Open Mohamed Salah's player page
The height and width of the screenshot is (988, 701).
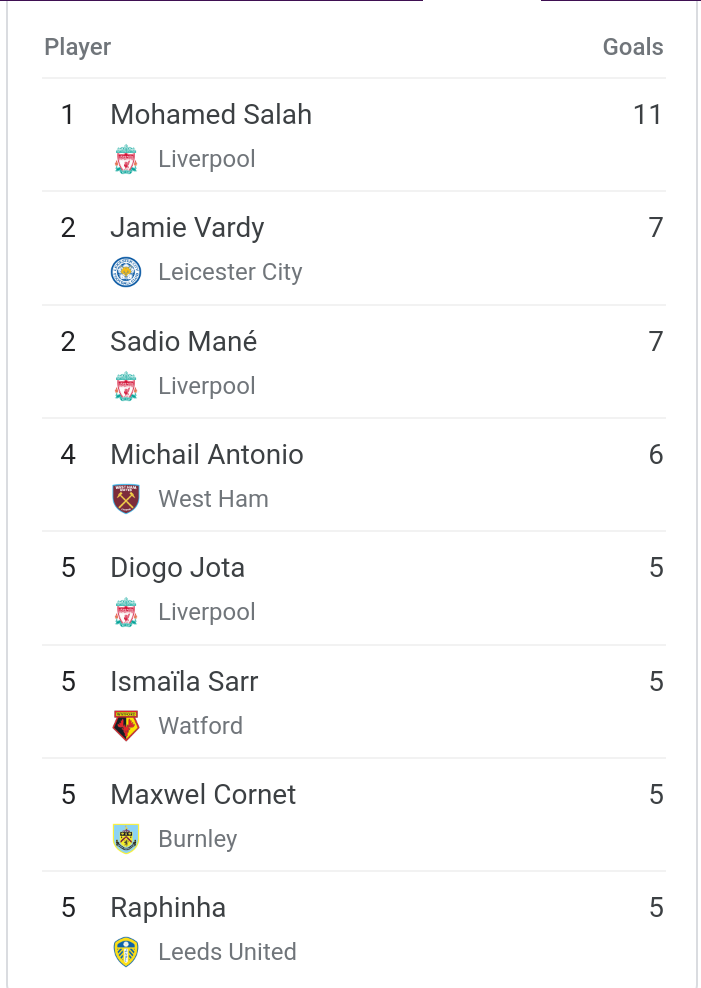tap(211, 115)
